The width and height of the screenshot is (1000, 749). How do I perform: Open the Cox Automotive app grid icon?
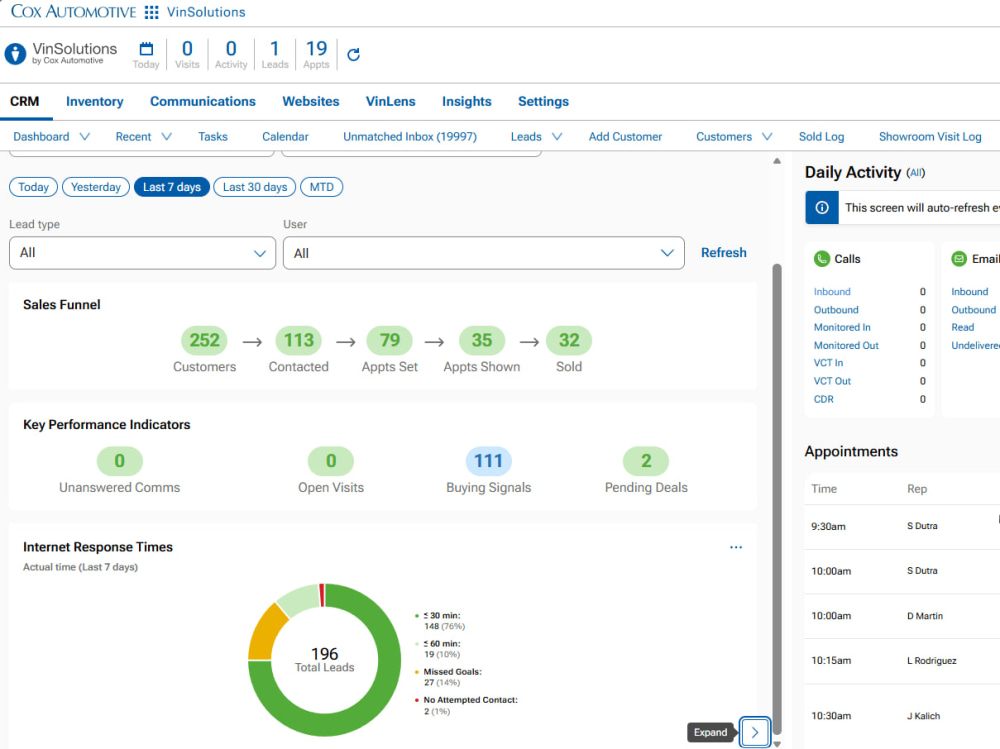coord(151,12)
